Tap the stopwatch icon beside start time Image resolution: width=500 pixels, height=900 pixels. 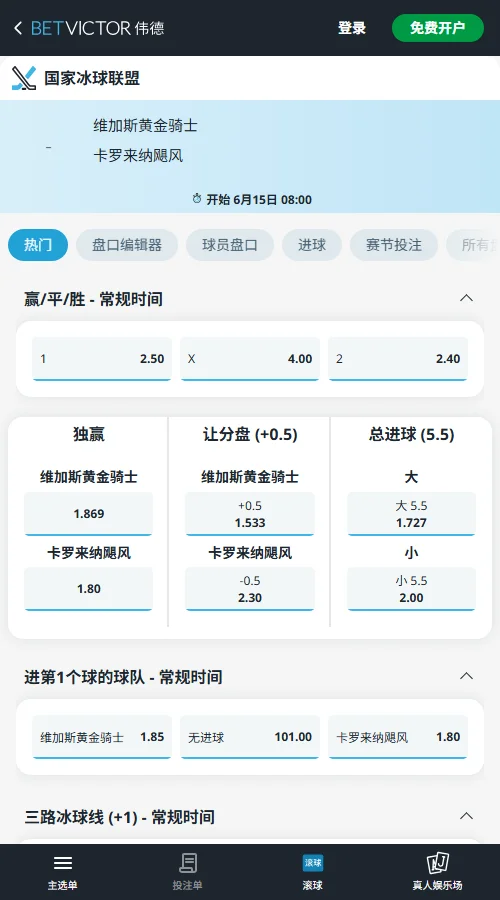[197, 199]
